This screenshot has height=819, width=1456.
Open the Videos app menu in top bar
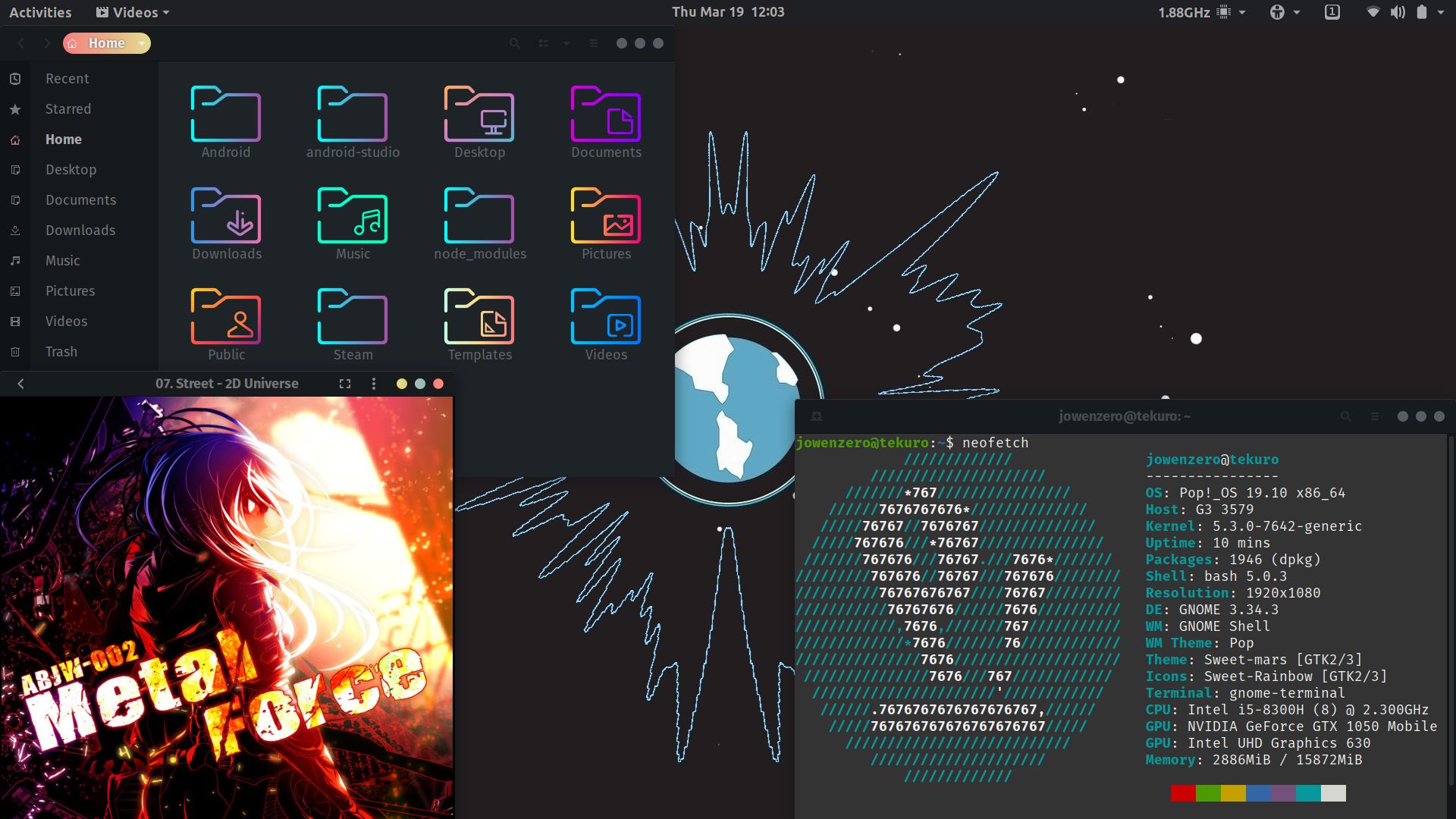(133, 12)
